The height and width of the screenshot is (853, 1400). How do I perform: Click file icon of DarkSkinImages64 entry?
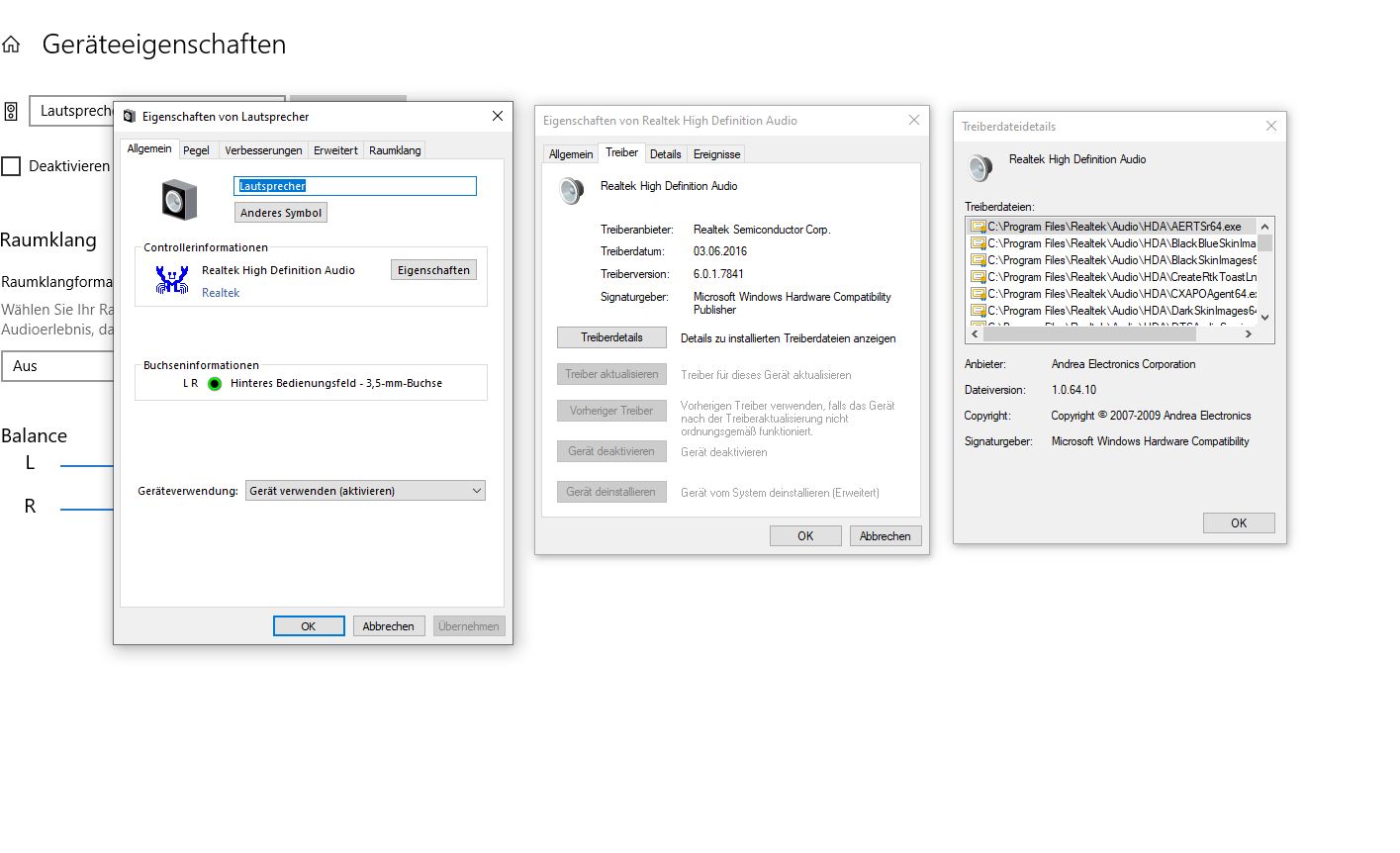[x=979, y=311]
